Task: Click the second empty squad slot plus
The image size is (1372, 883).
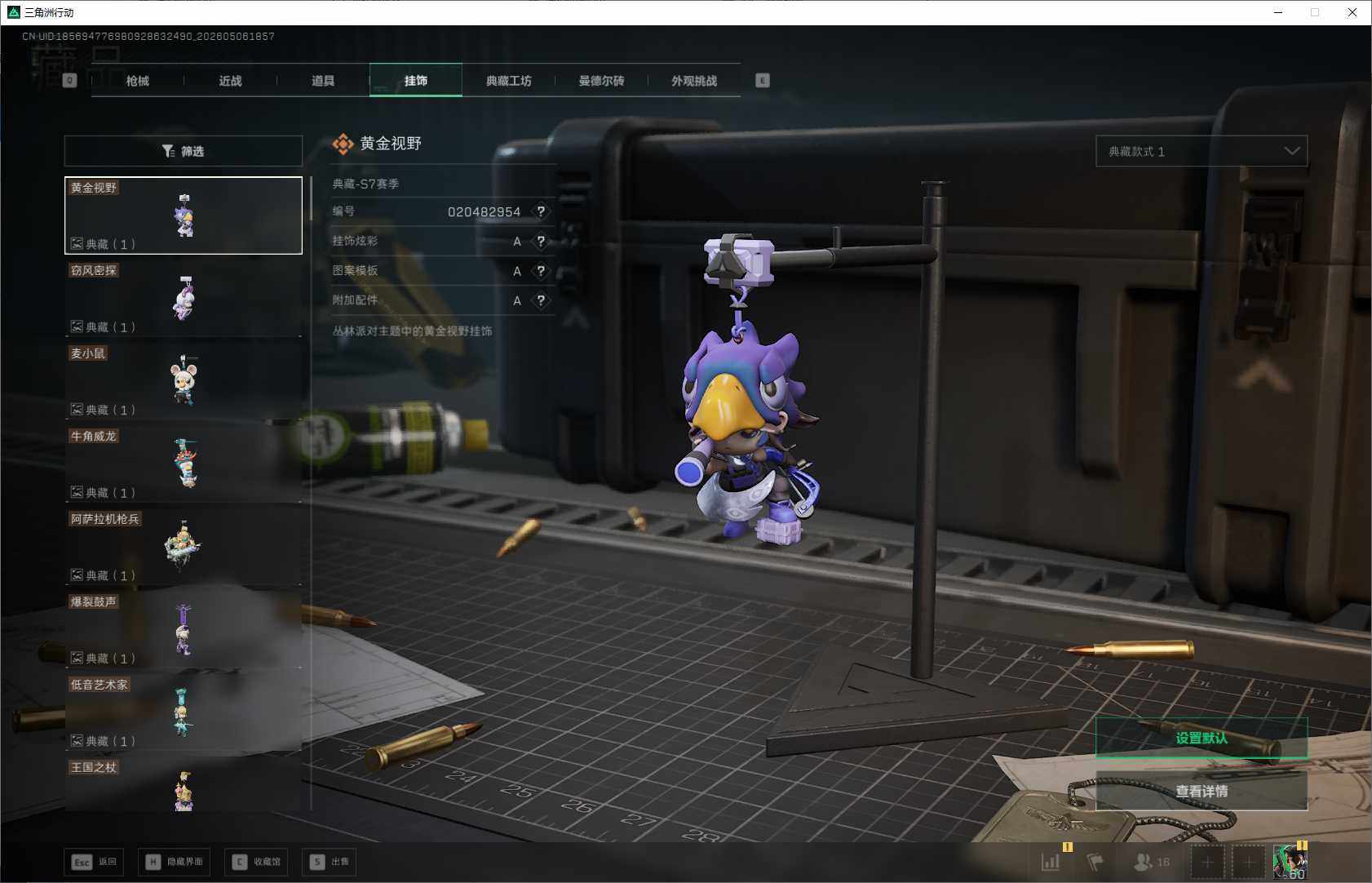Action: pyautogui.click(x=1249, y=862)
